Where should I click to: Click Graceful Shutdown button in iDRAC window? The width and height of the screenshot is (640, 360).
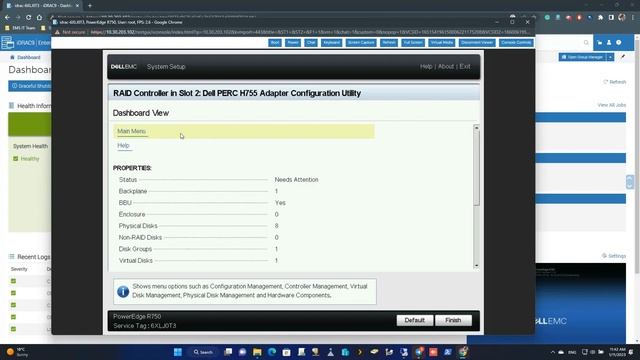pyautogui.click(x=30, y=86)
